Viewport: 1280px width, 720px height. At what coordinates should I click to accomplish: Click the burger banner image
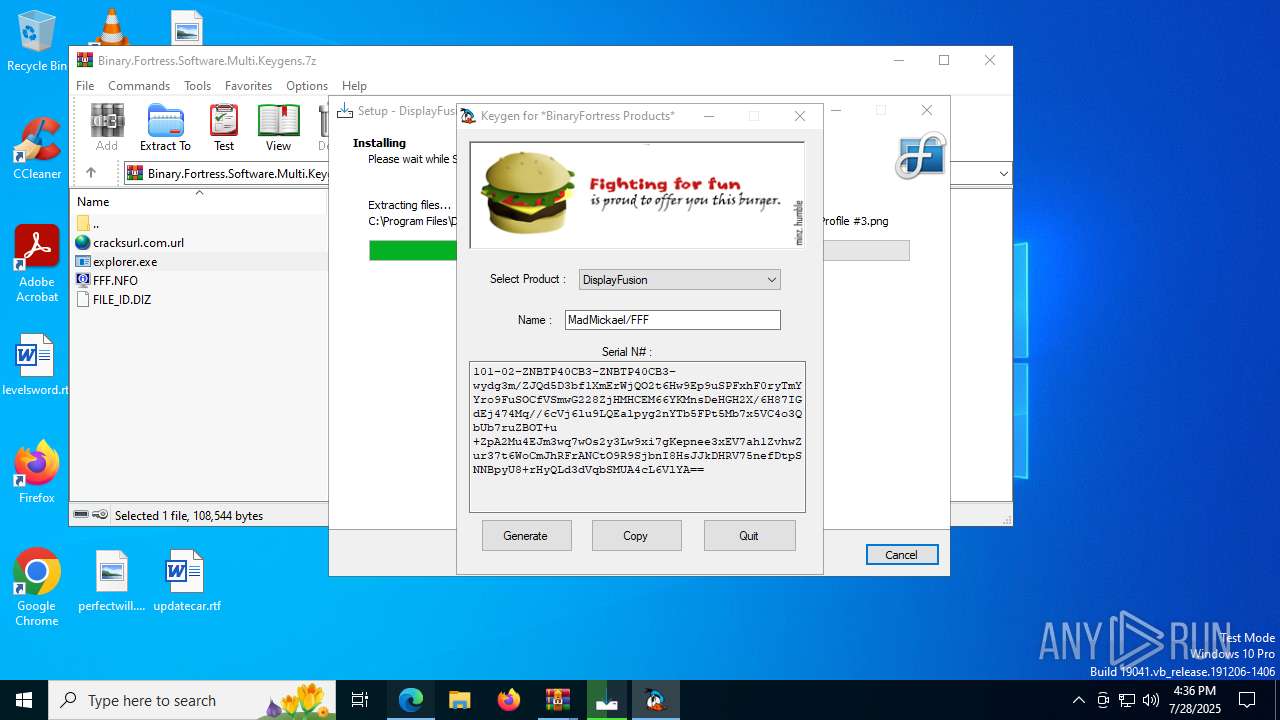637,195
